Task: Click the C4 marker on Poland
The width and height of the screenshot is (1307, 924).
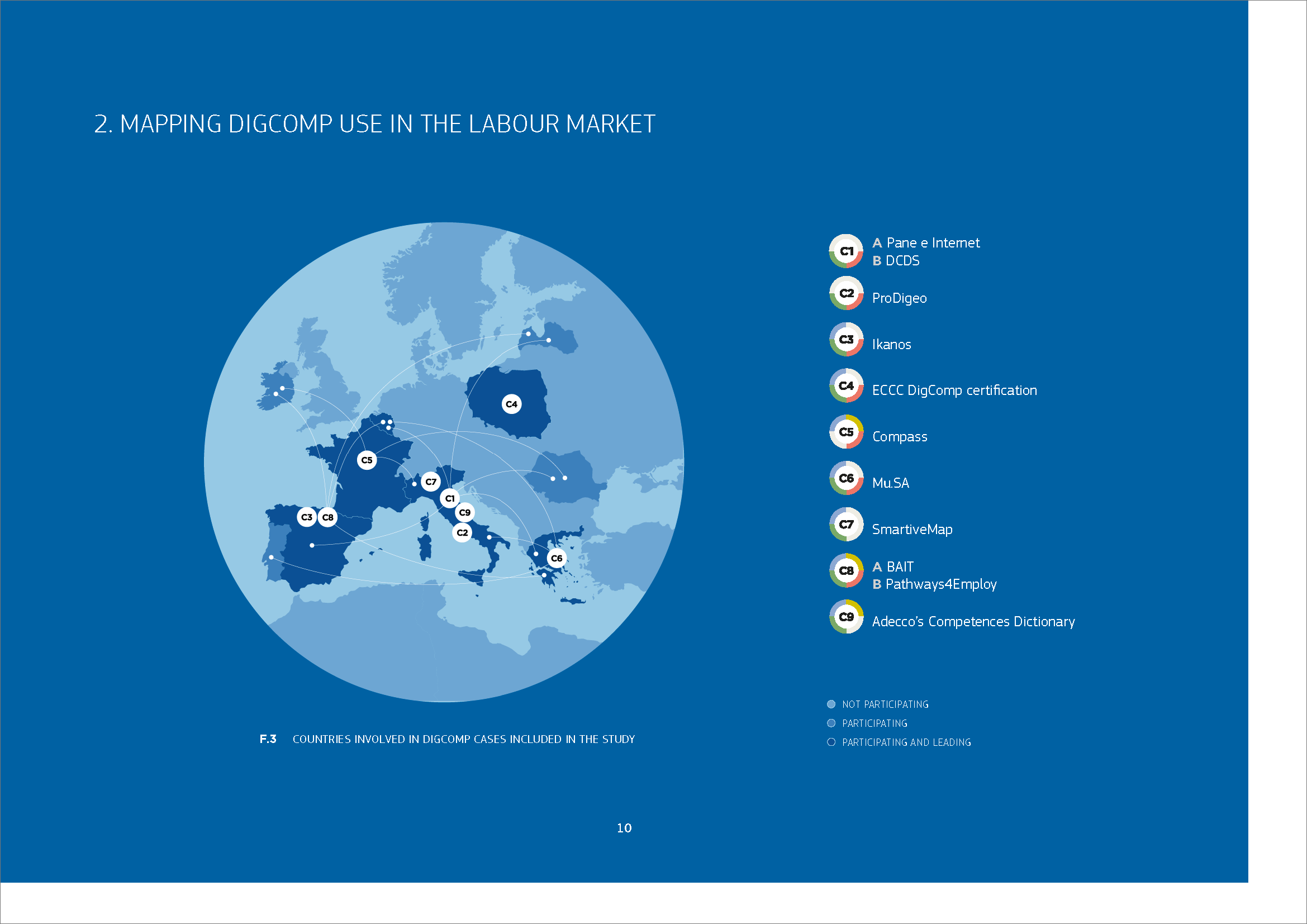Action: click(512, 404)
